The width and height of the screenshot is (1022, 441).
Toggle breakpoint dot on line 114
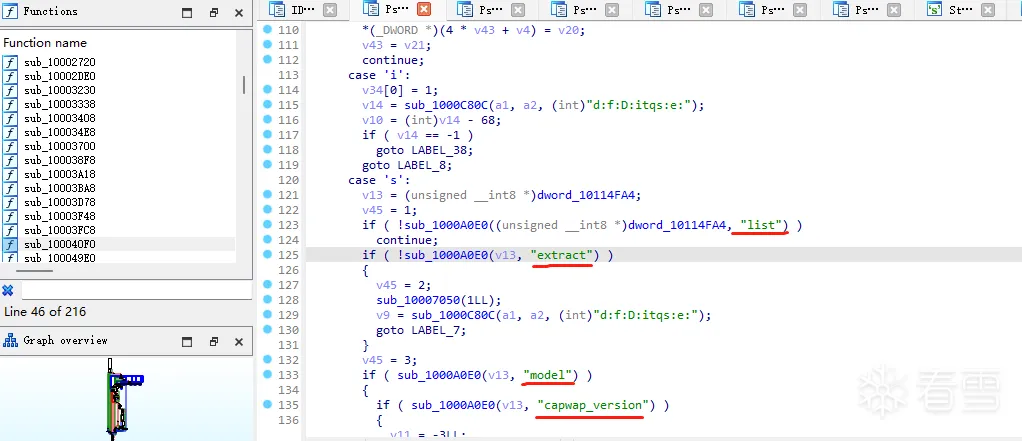tap(267, 89)
